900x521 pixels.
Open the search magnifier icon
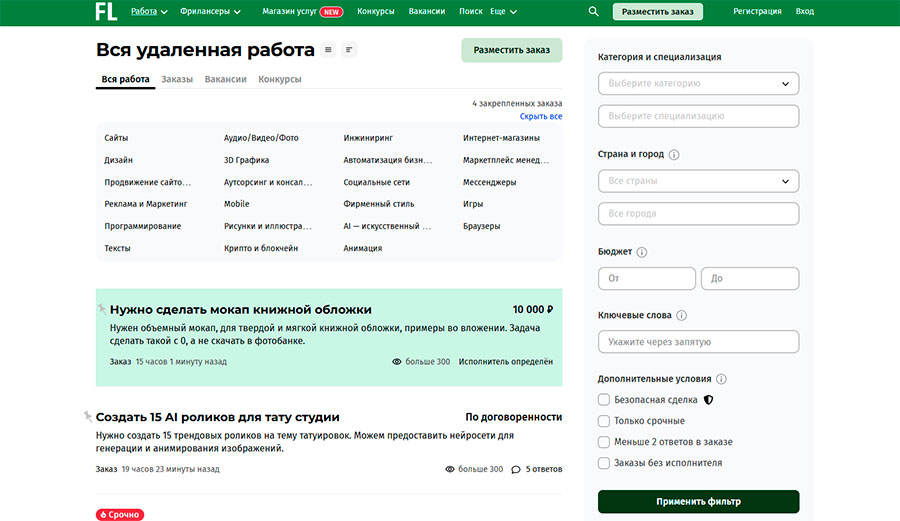pyautogui.click(x=593, y=11)
